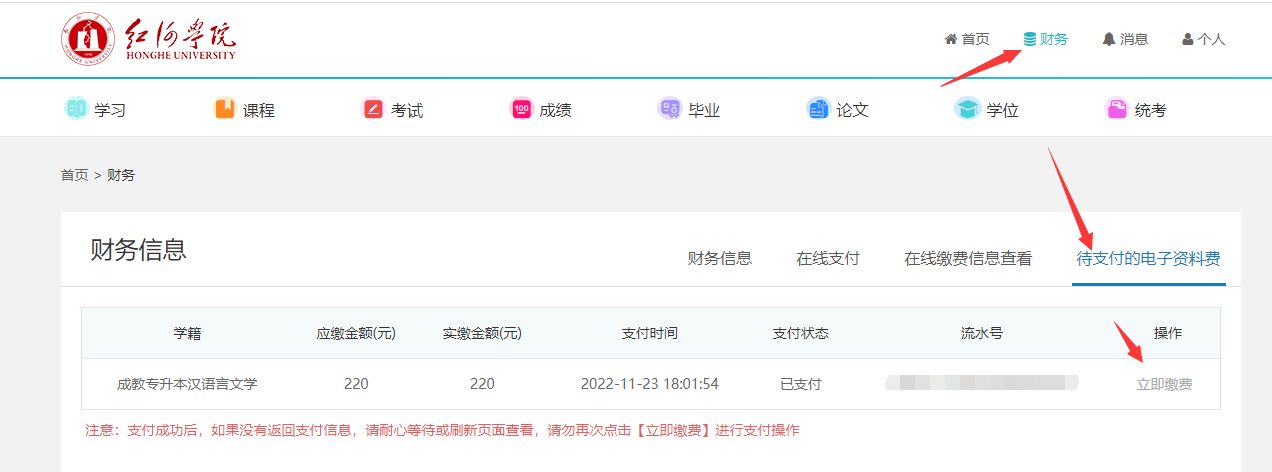Open the 学习 study icon
The image size is (1272, 472).
point(77,109)
